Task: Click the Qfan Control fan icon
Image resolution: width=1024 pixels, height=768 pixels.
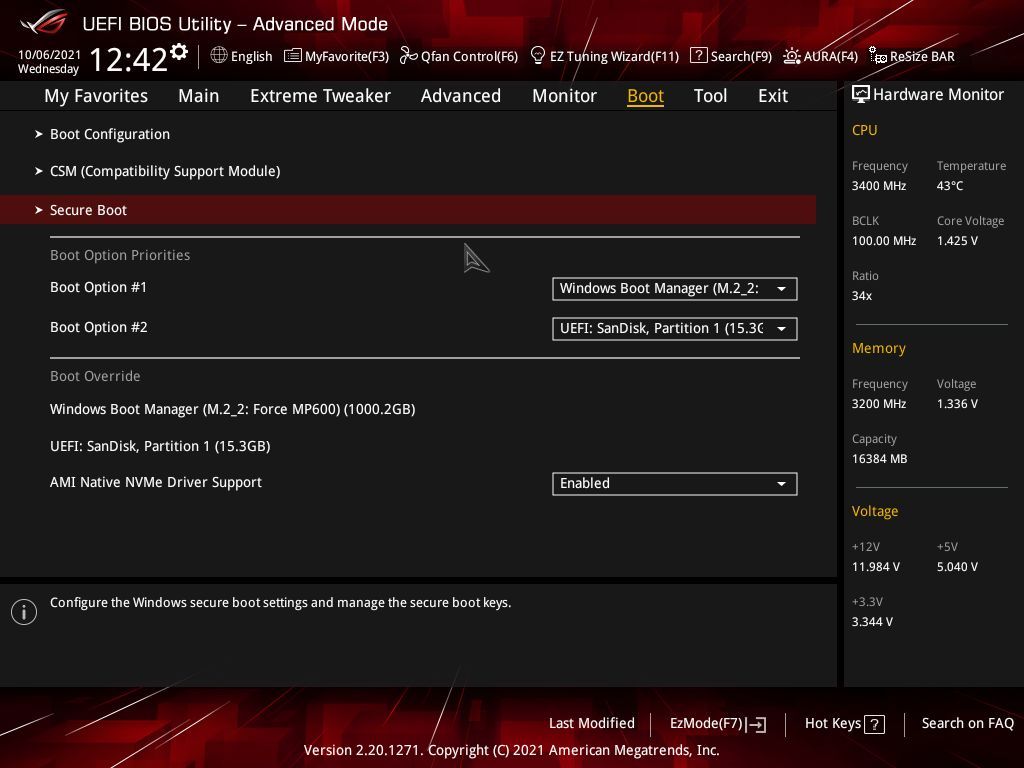Action: pyautogui.click(x=408, y=56)
